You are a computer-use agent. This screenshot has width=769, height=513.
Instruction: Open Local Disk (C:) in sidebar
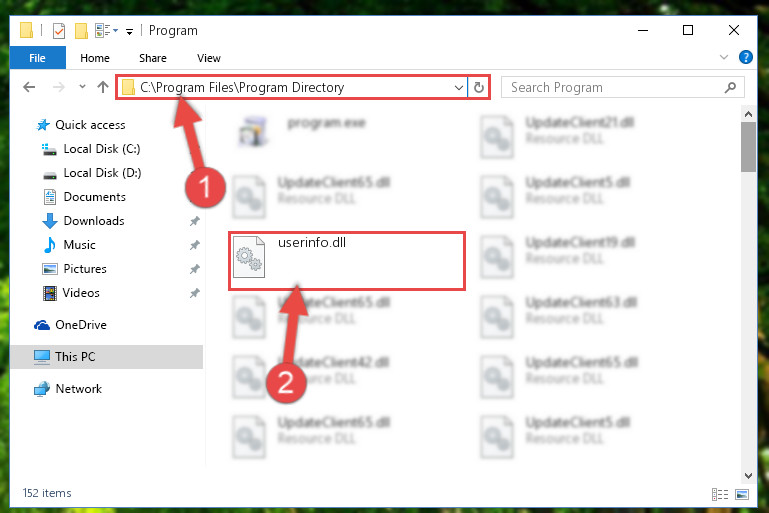pyautogui.click(x=102, y=149)
